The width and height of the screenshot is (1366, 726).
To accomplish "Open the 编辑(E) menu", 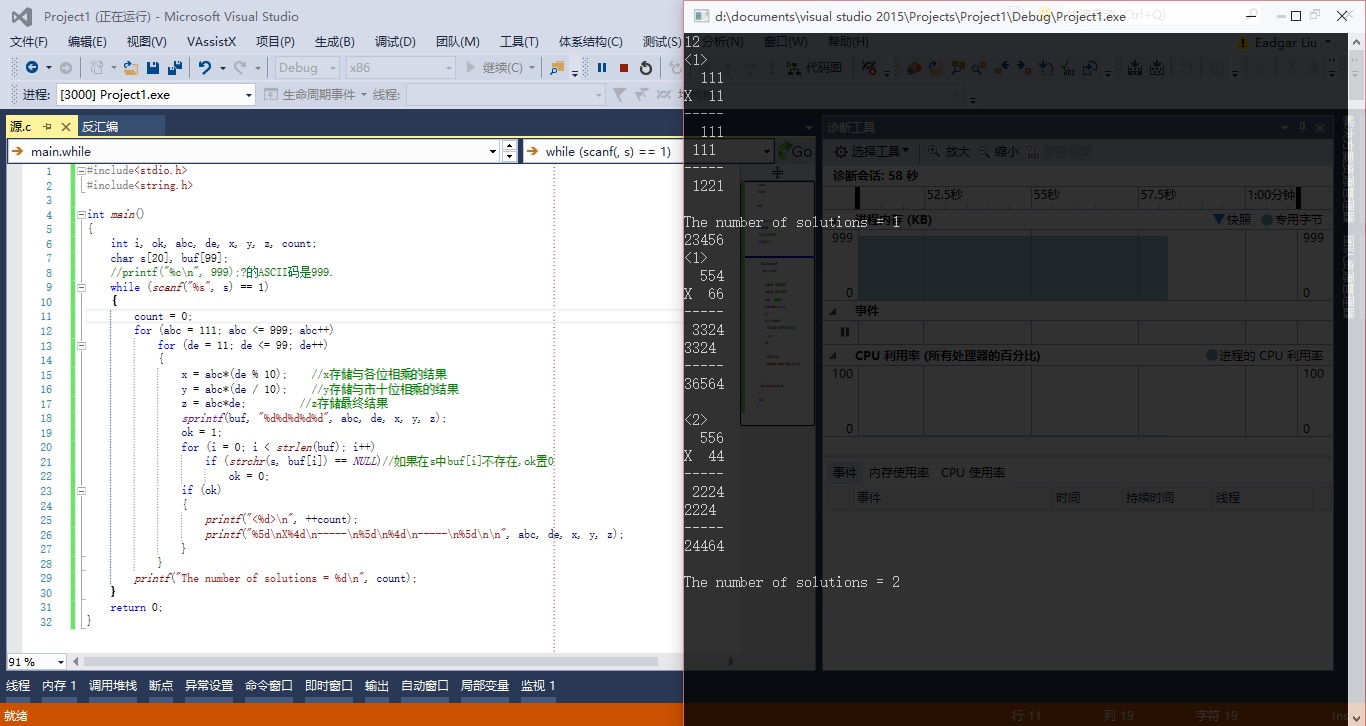I will 87,41.
